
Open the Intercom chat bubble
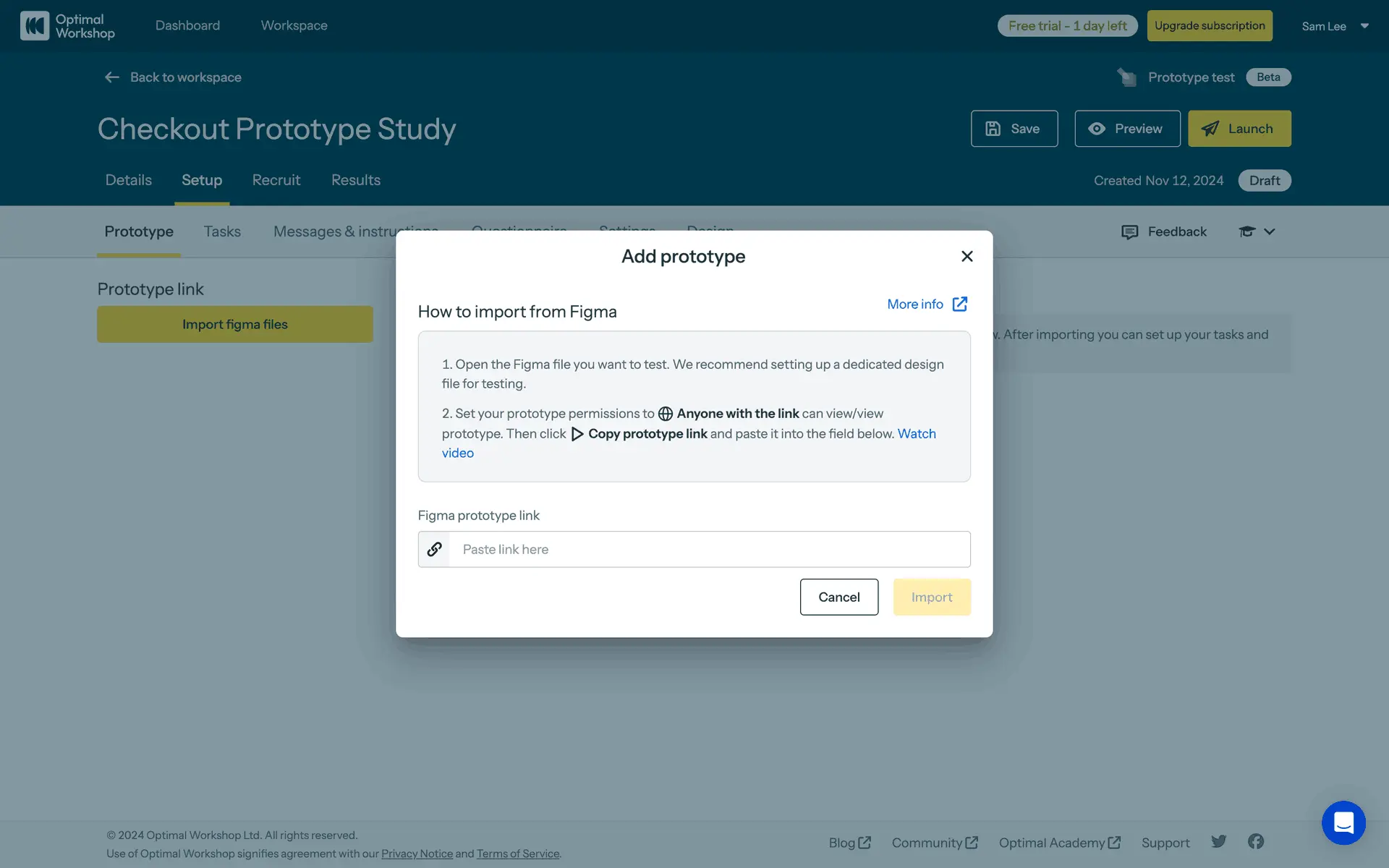click(x=1343, y=822)
